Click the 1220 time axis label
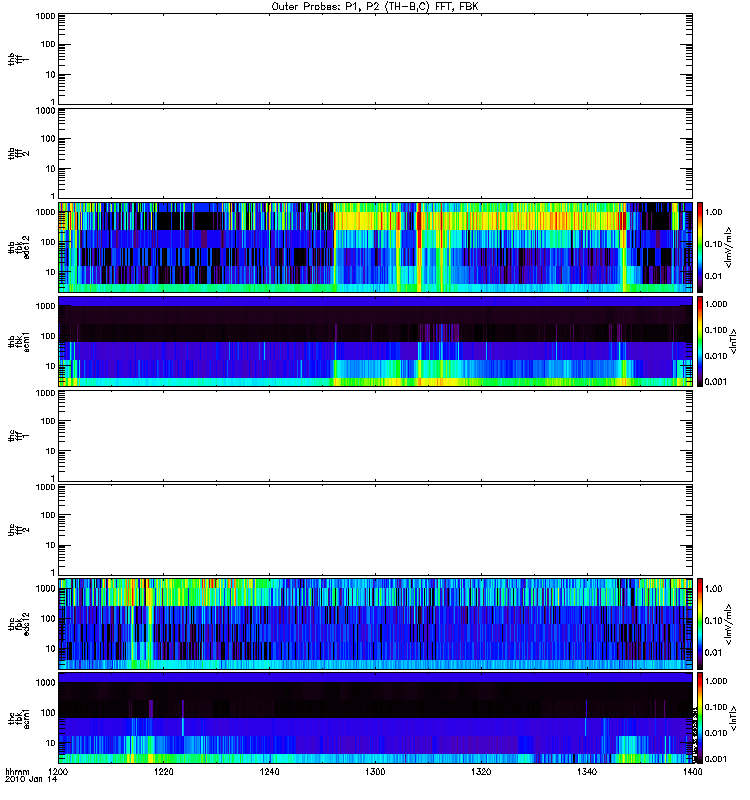The image size is (750, 800). [164, 772]
